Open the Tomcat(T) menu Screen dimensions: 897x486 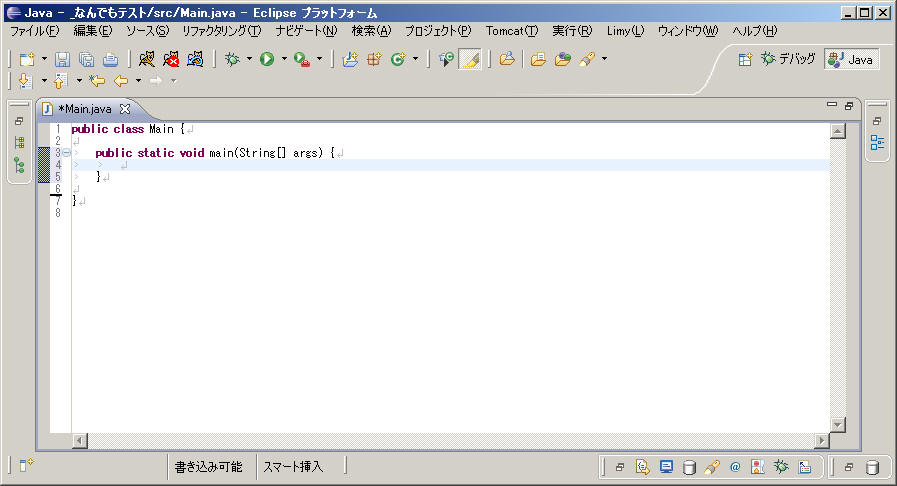coord(511,31)
